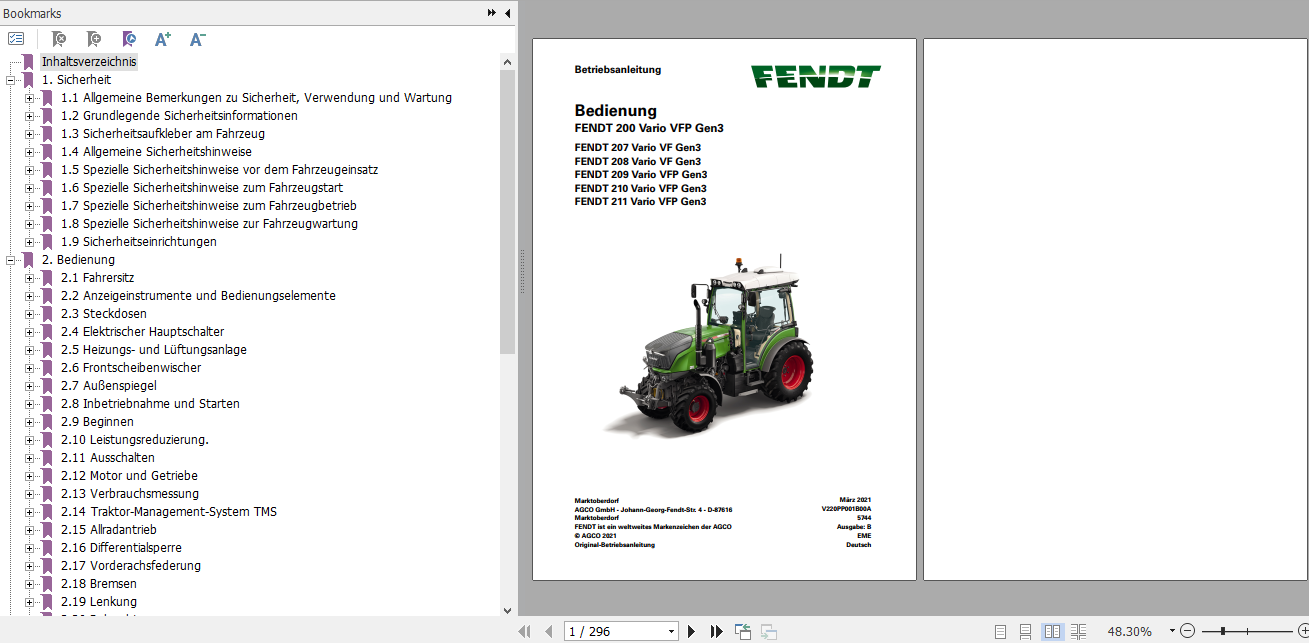This screenshot has height=643, width=1309.
Task: Open the page number dropdown
Action: 672,631
